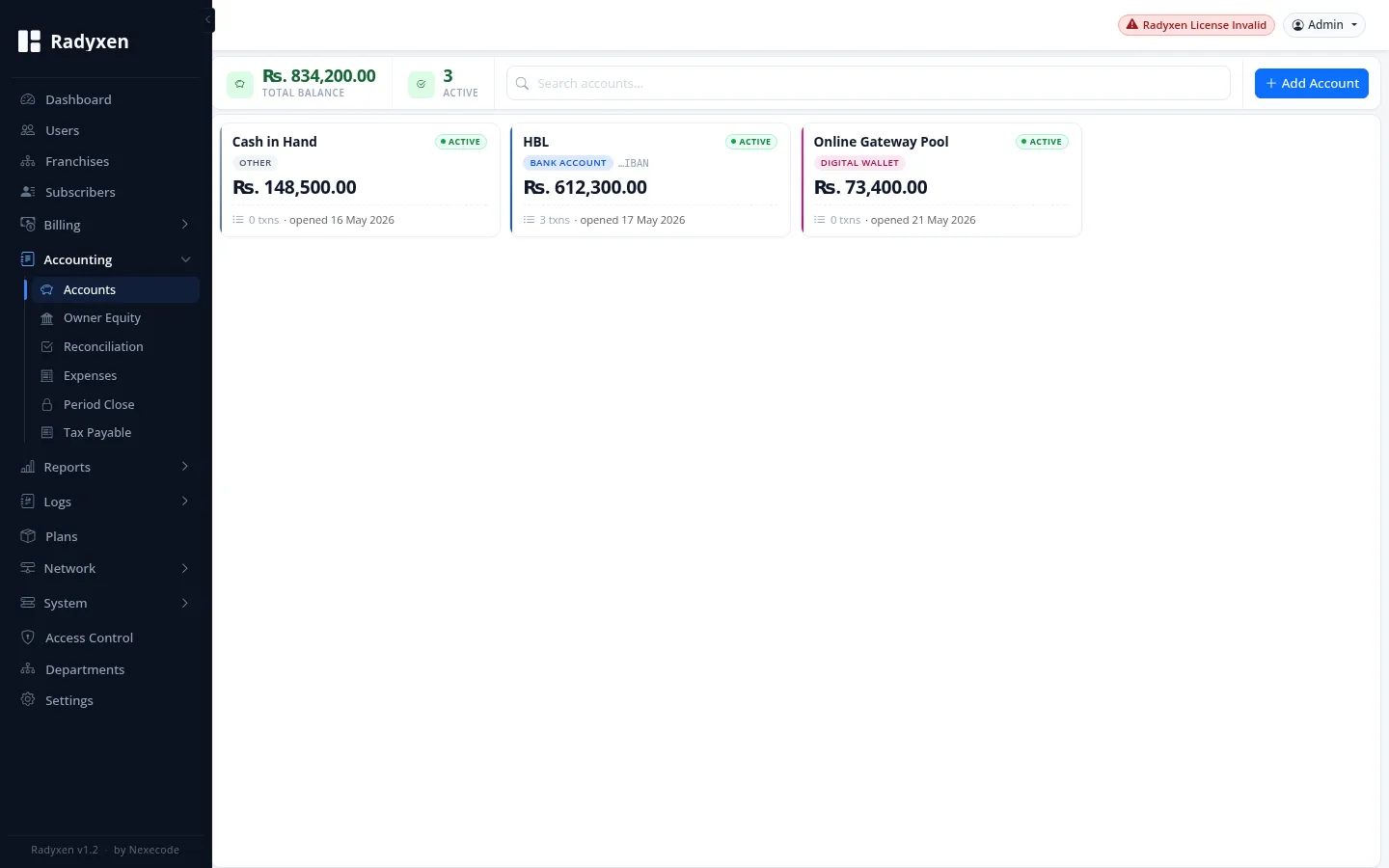
Task: Click the Departments hierarchy icon
Action: [x=28, y=669]
